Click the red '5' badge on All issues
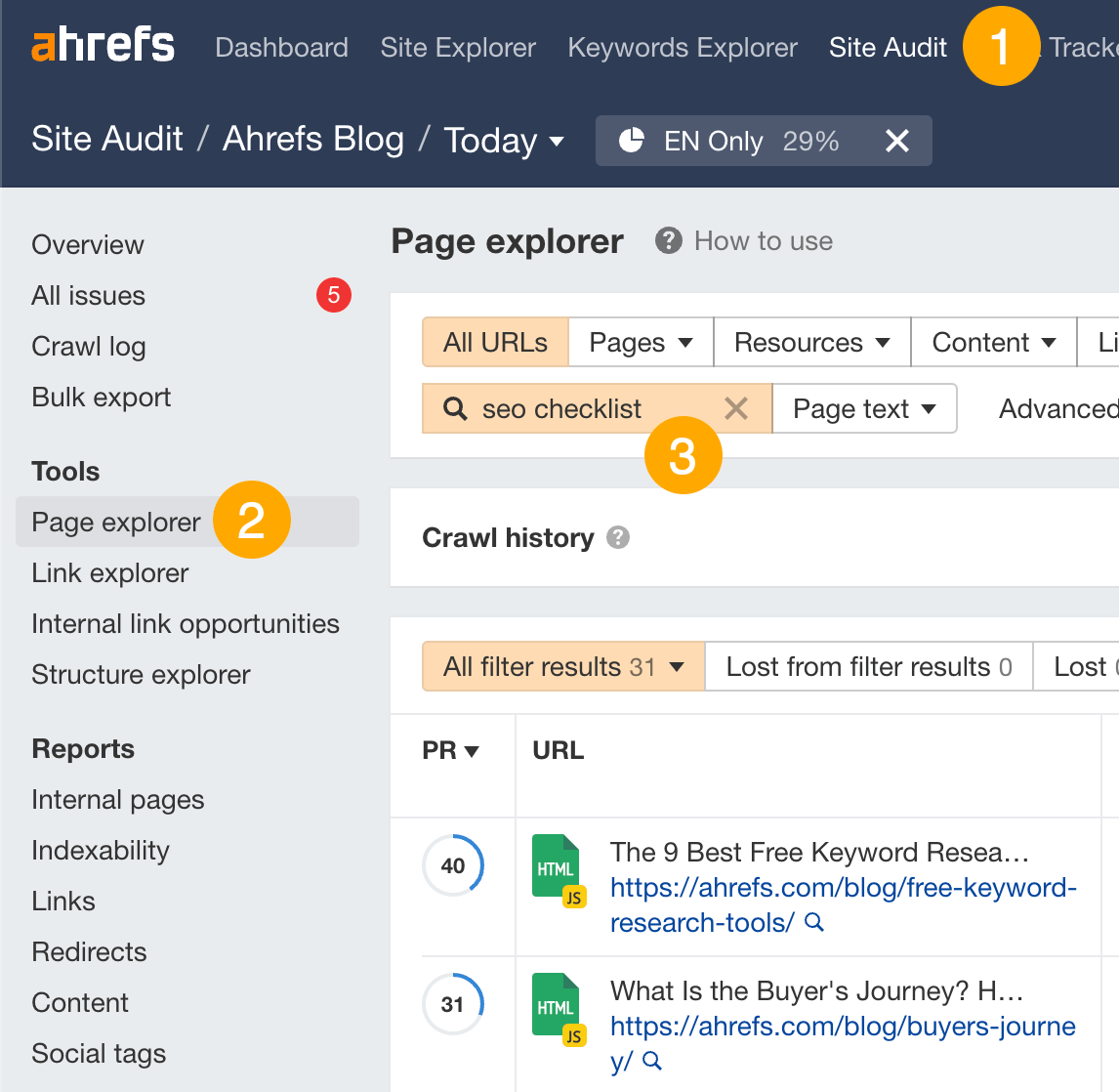The image size is (1119, 1092). click(333, 295)
